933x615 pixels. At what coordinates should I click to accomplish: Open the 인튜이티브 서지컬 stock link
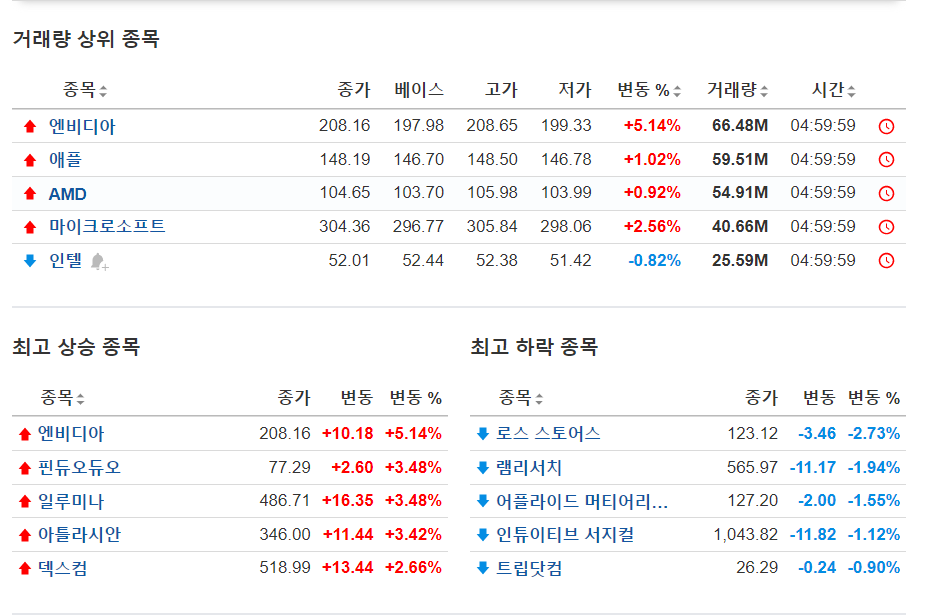point(565,535)
